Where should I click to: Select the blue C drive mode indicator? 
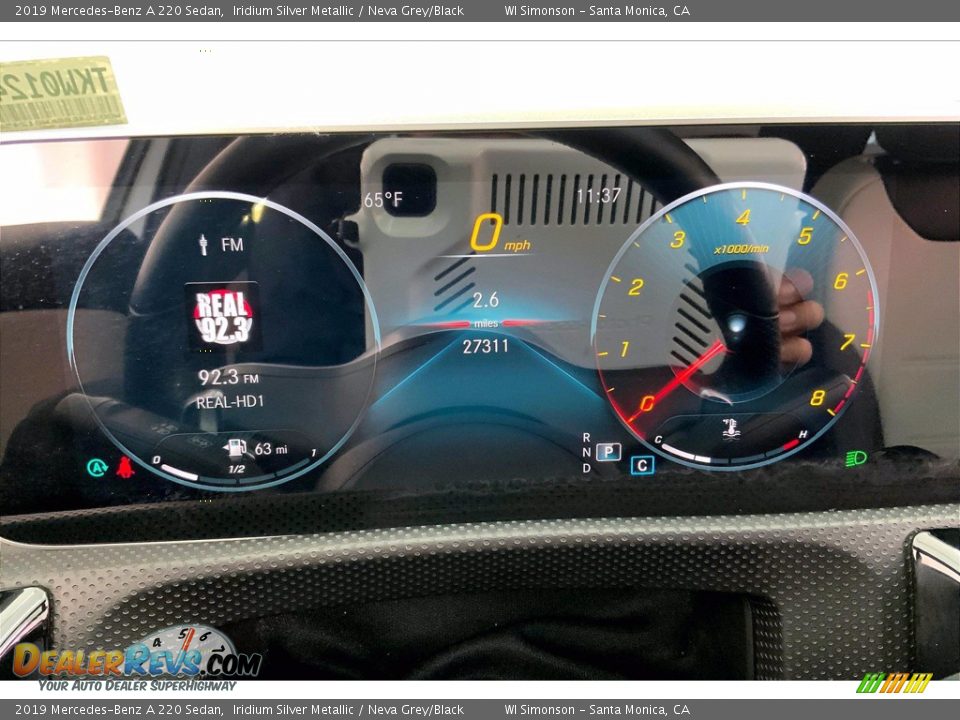click(642, 465)
